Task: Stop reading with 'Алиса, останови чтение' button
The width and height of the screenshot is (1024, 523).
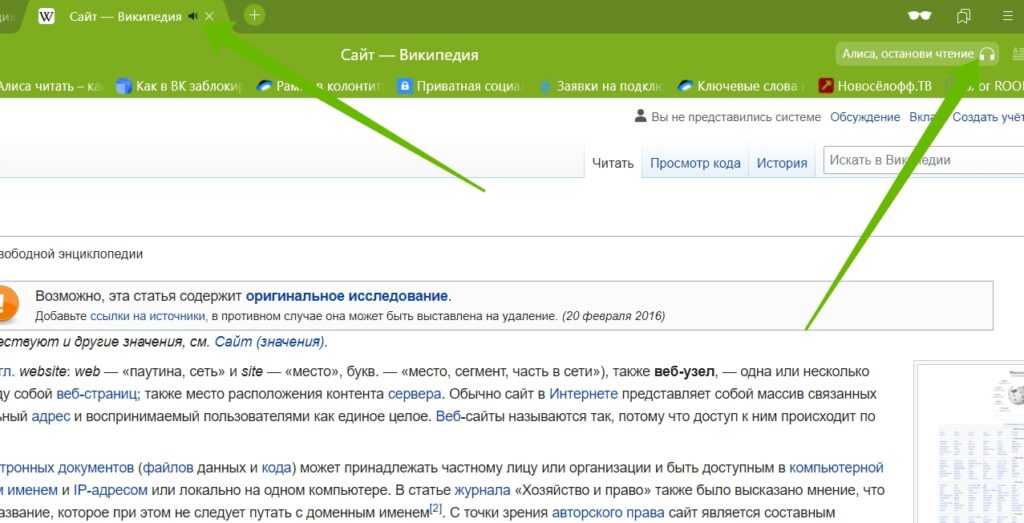Action: click(917, 54)
